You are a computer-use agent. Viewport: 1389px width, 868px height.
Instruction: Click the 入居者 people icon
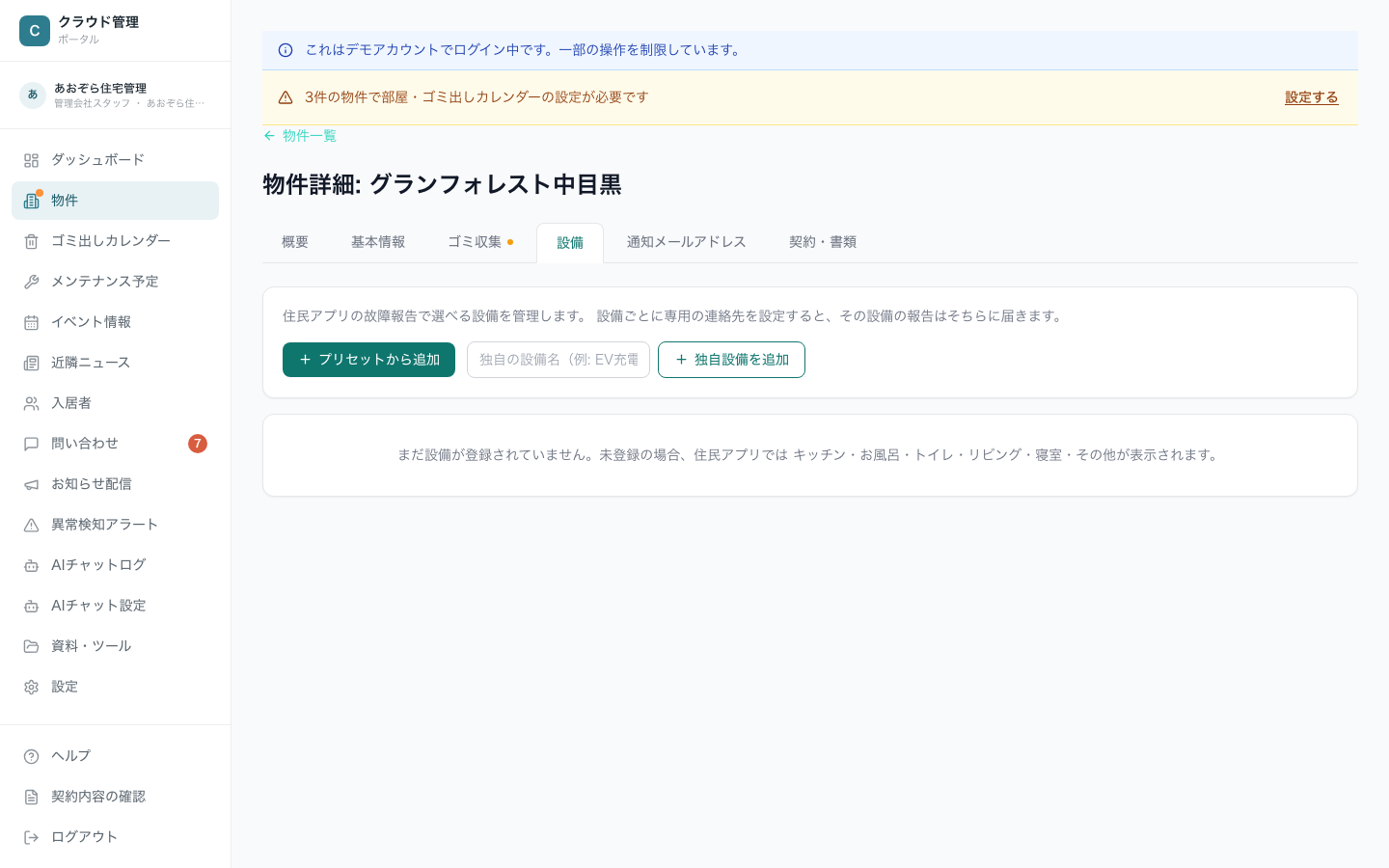coord(31,403)
